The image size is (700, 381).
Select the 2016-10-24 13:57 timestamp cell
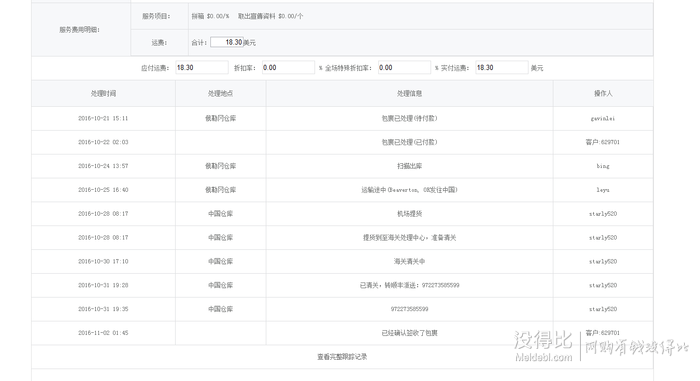click(103, 166)
